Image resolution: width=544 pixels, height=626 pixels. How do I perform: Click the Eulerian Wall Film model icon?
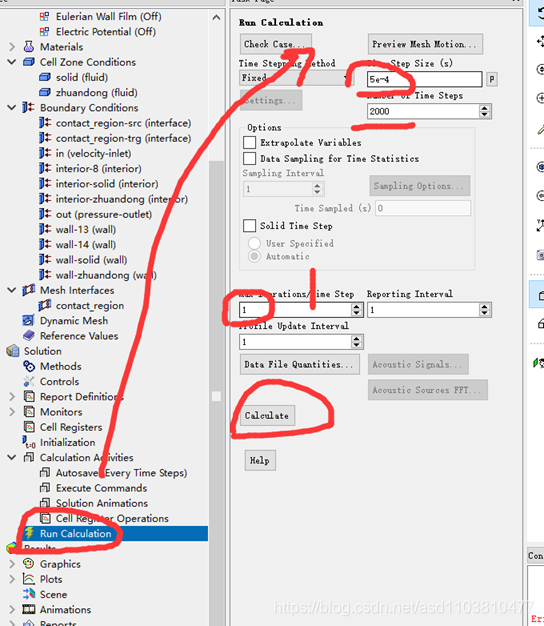44,16
